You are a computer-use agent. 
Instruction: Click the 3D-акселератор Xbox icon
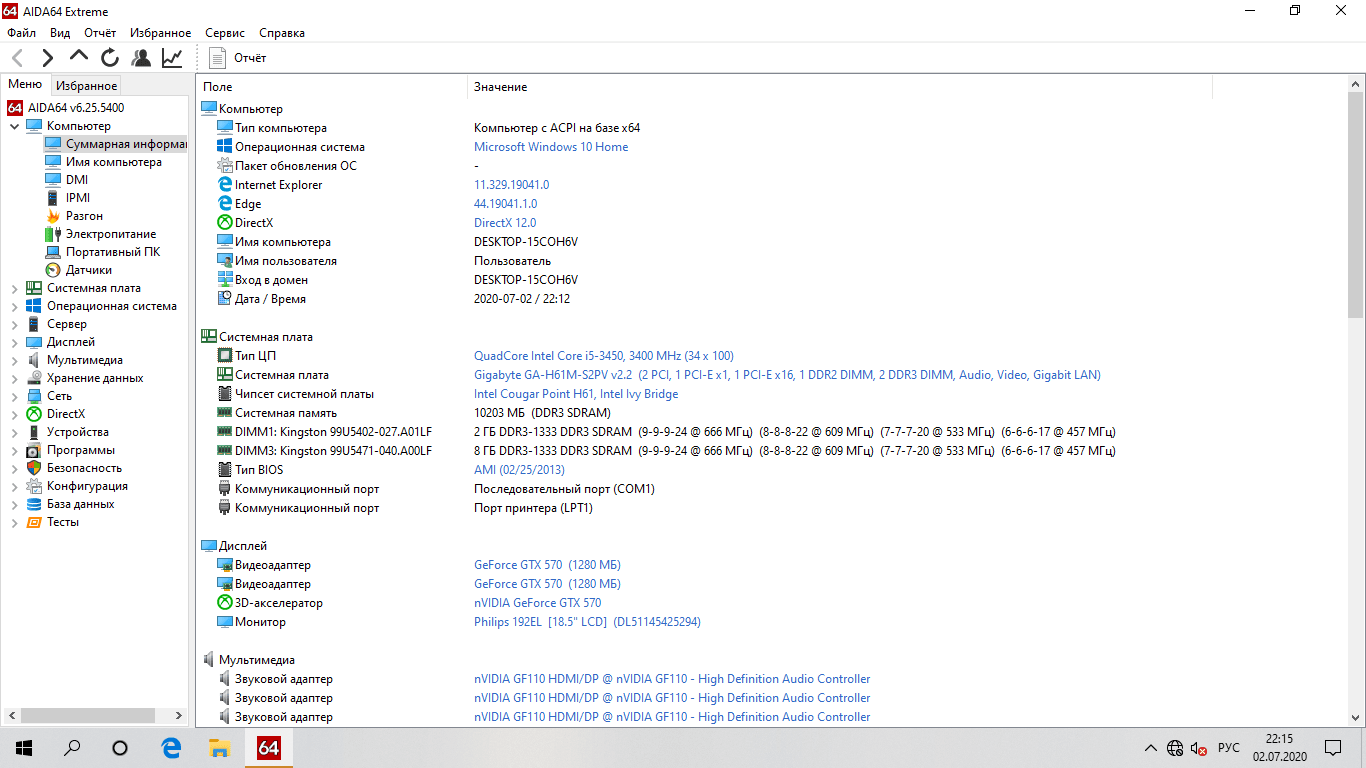click(x=225, y=603)
